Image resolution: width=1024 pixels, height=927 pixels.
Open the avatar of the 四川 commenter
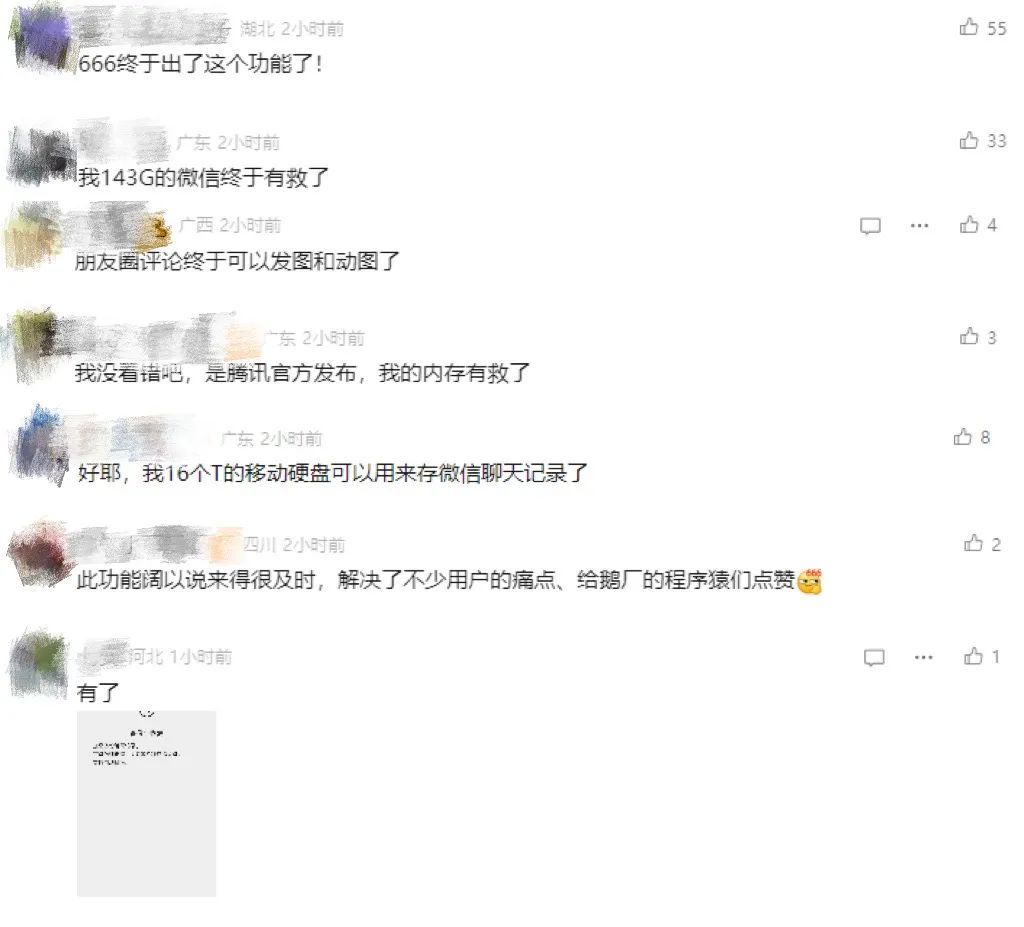tap(40, 555)
